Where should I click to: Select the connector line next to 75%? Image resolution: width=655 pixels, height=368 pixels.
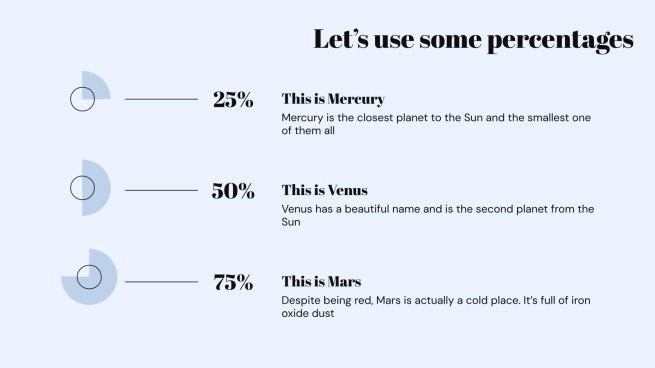click(161, 282)
